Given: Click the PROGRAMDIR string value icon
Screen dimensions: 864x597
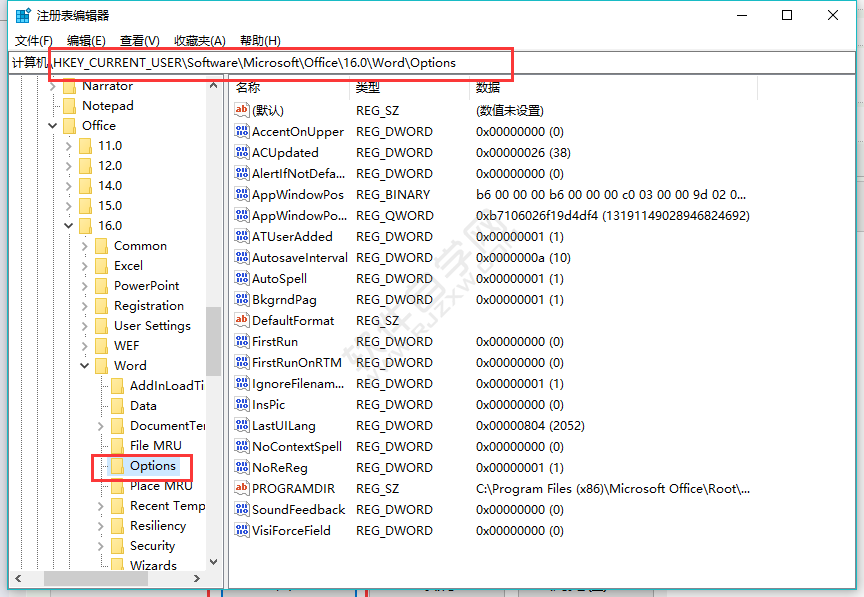Looking at the screenshot, I should pyautogui.click(x=240, y=488).
